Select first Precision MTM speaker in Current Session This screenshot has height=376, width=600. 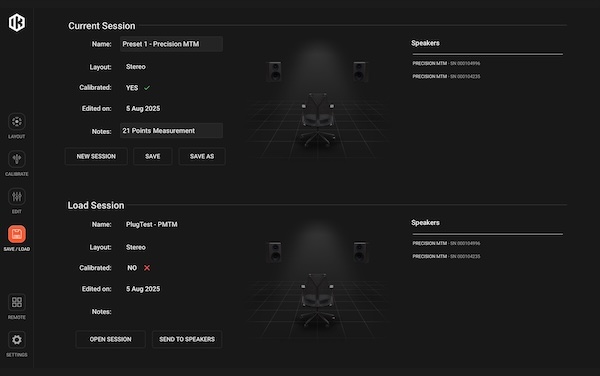pos(446,63)
